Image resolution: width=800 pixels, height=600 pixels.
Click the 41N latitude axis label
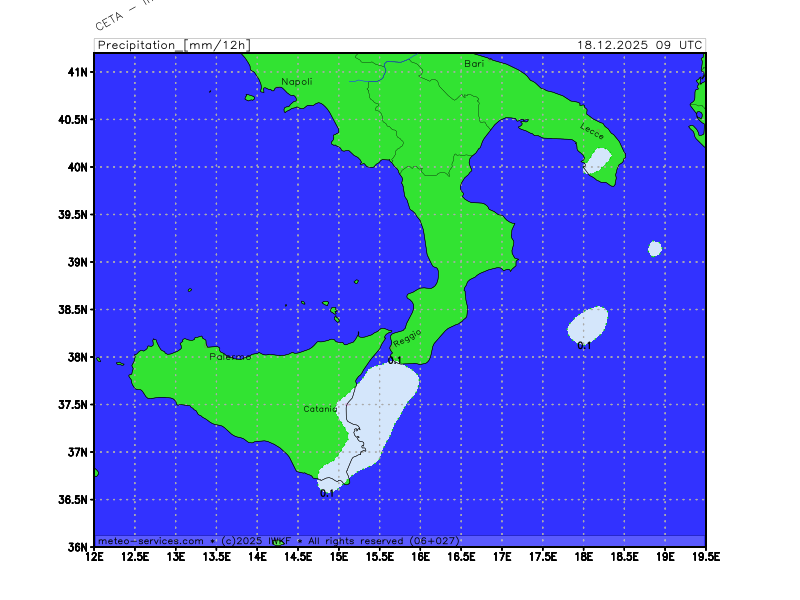pyautogui.click(x=78, y=72)
